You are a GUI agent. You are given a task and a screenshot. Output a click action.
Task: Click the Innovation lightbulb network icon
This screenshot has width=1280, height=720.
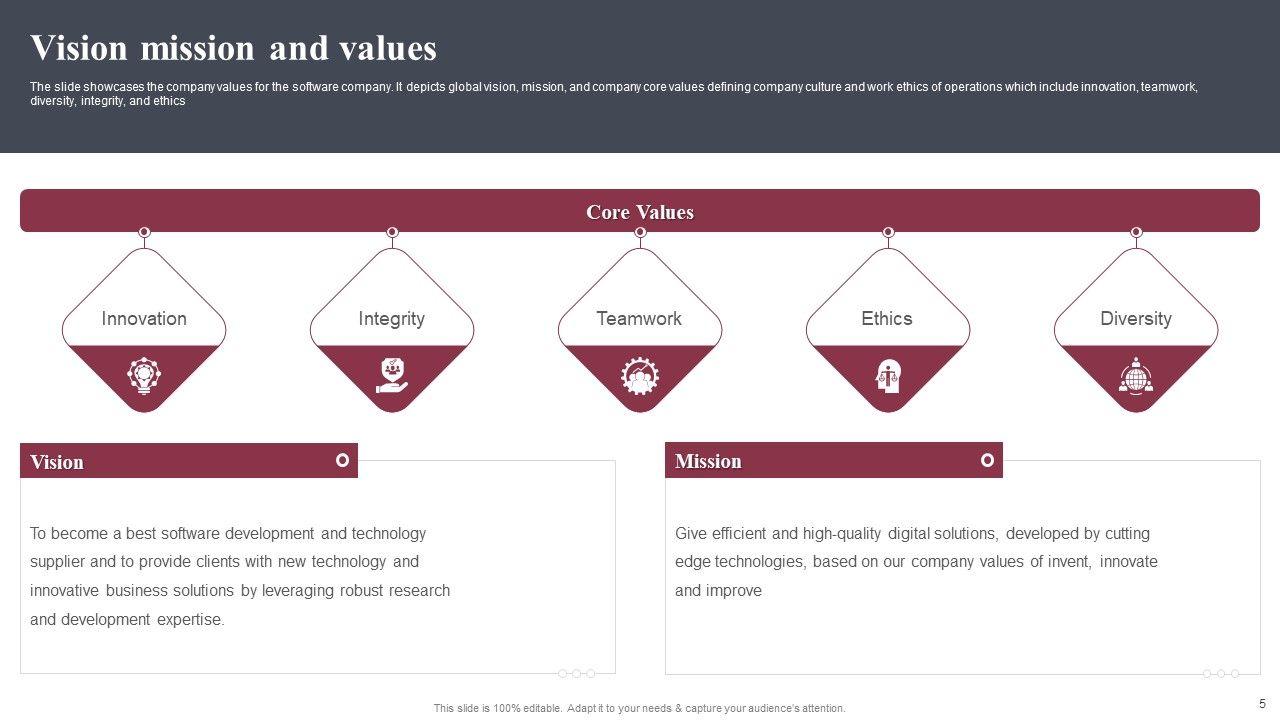click(144, 375)
